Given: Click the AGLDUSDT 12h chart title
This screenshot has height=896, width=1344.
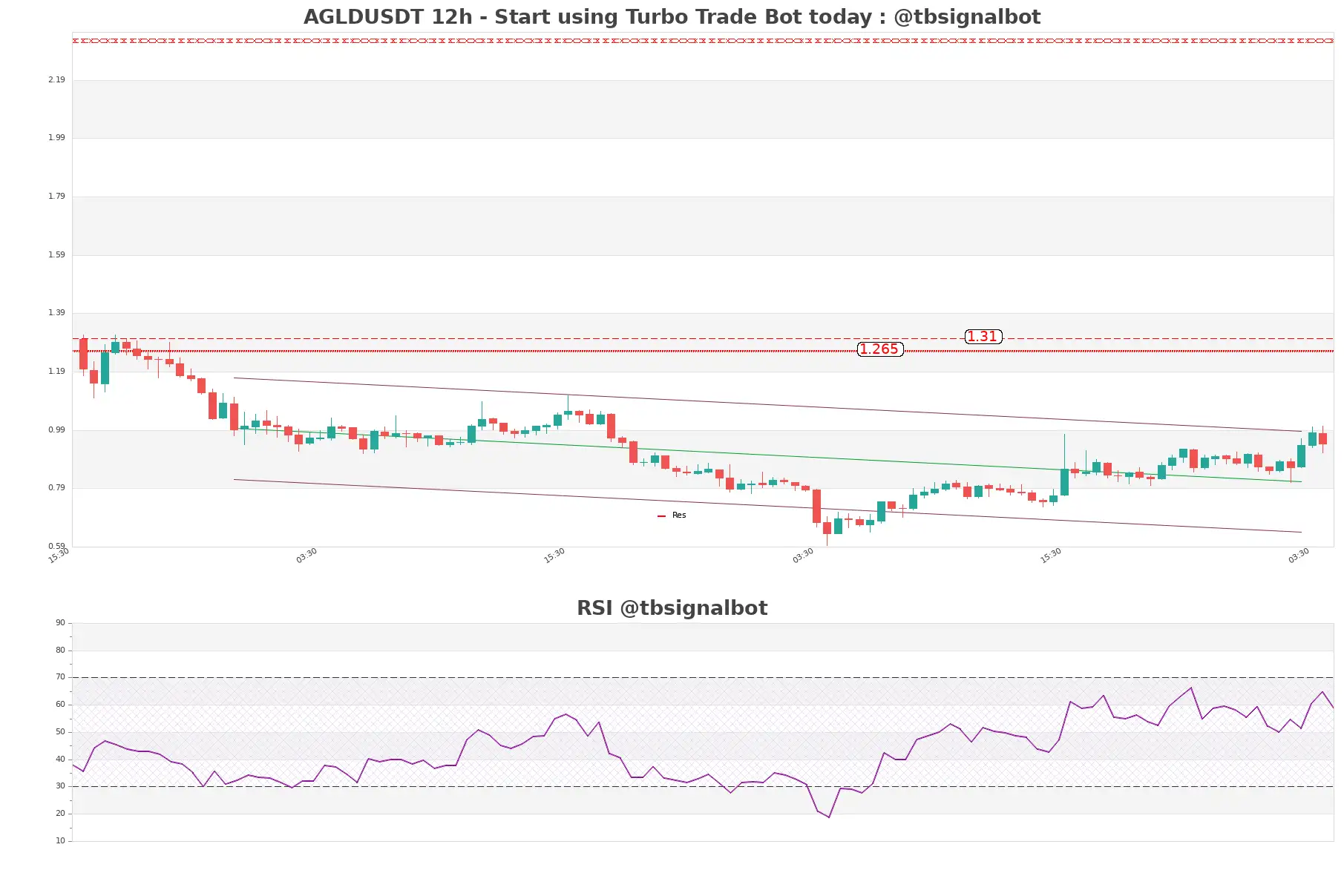Looking at the screenshot, I should pos(672,16).
